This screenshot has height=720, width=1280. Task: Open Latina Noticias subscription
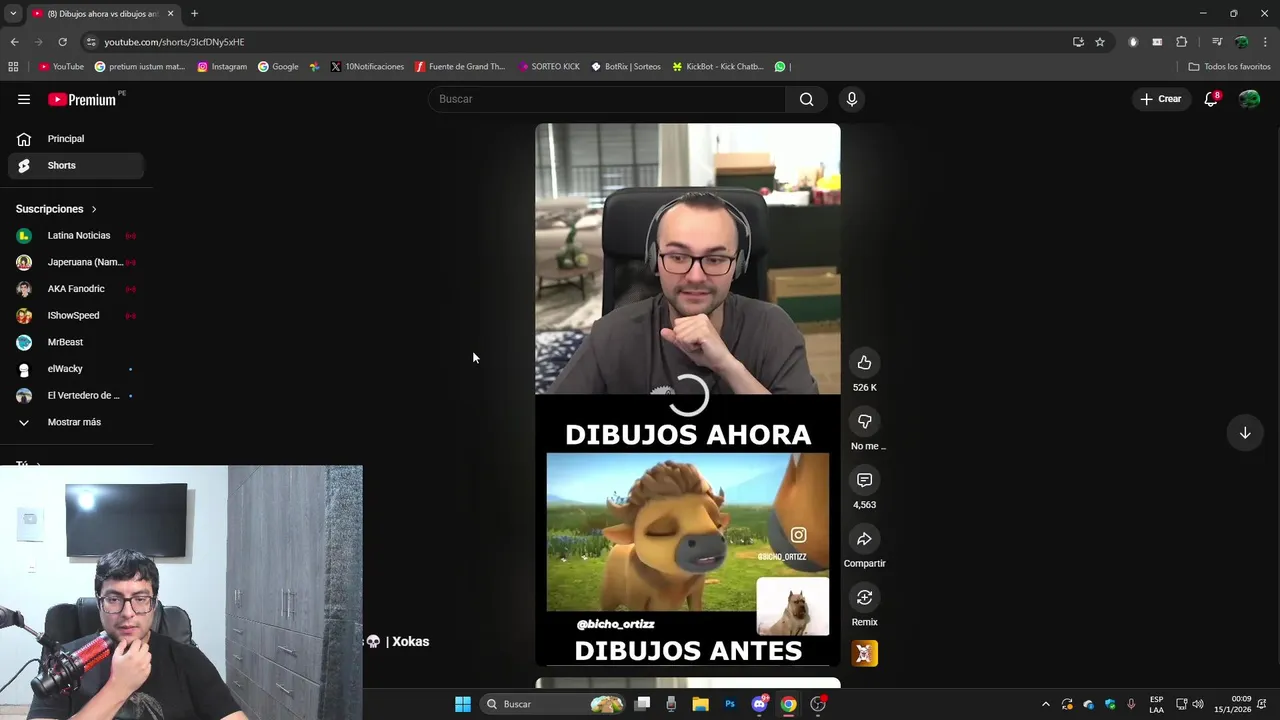(x=76, y=236)
